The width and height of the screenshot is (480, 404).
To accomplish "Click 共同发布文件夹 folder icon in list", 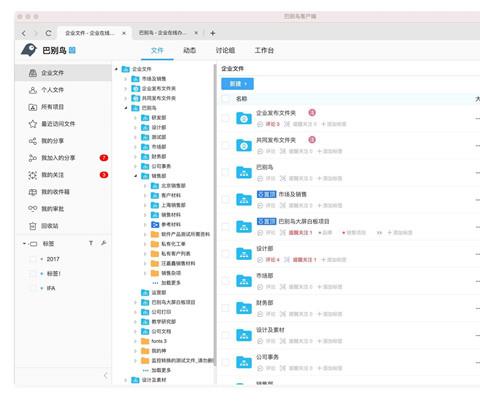I will 244,145.
